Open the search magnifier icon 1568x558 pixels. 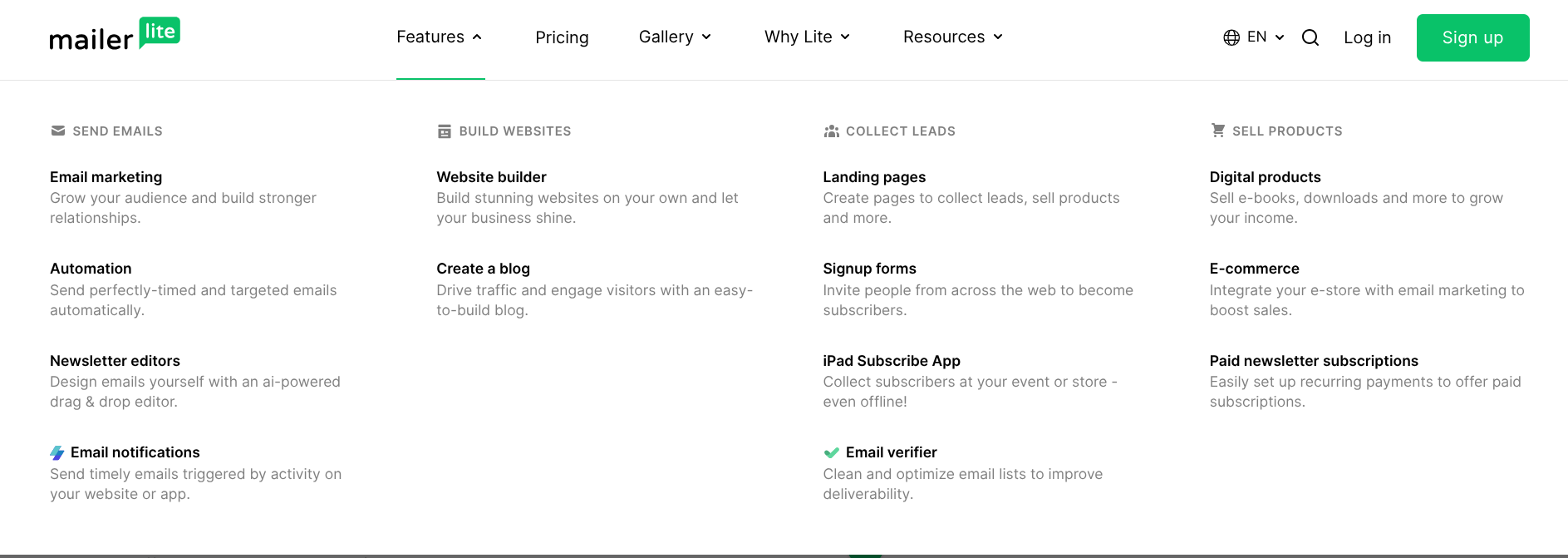[1310, 37]
